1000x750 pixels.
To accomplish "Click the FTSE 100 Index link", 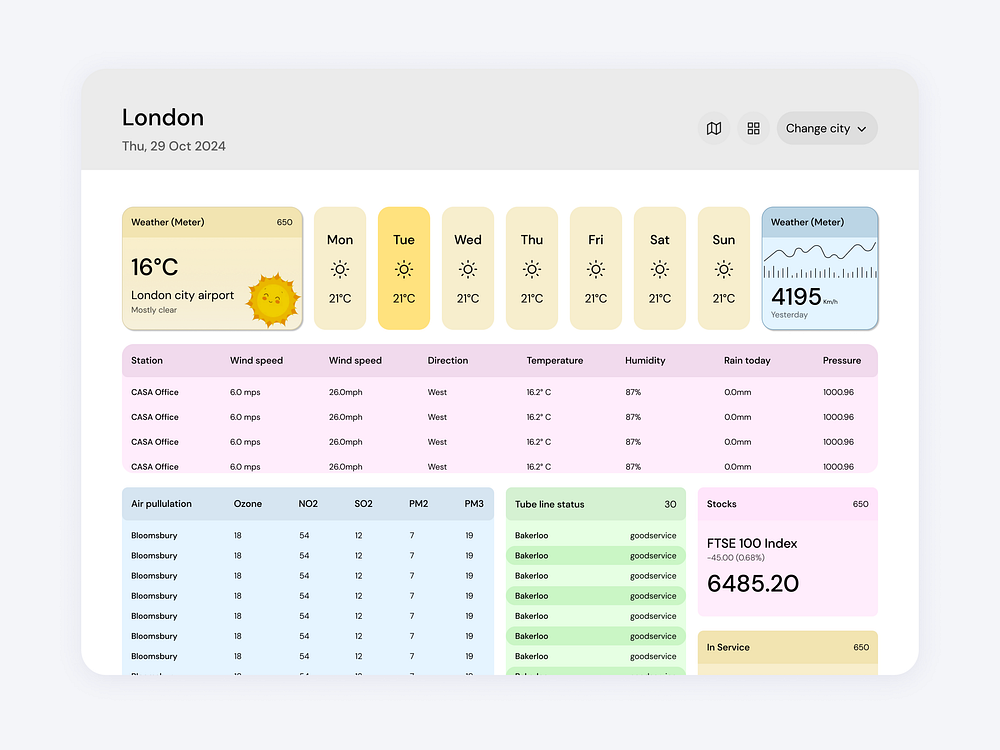I will (753, 543).
